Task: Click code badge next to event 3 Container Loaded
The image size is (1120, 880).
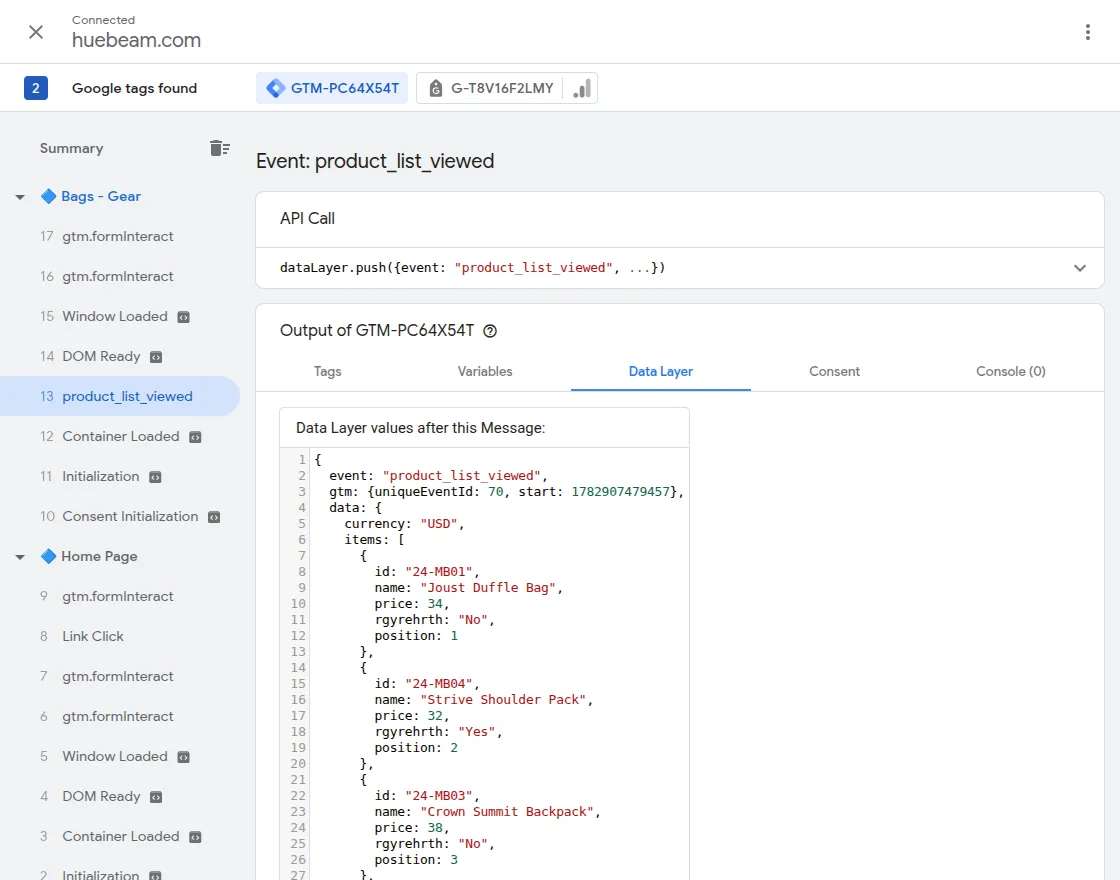Action: point(195,837)
